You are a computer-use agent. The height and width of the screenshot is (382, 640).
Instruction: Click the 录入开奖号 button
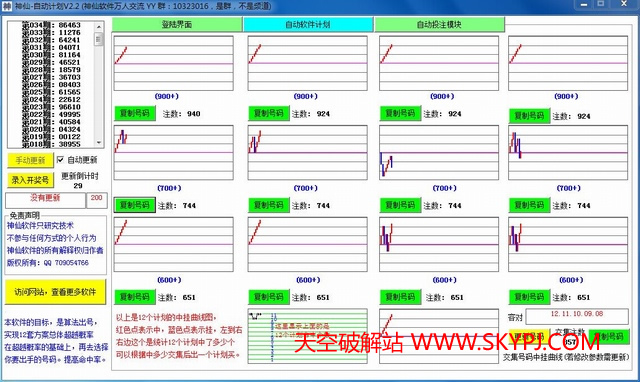click(x=30, y=180)
